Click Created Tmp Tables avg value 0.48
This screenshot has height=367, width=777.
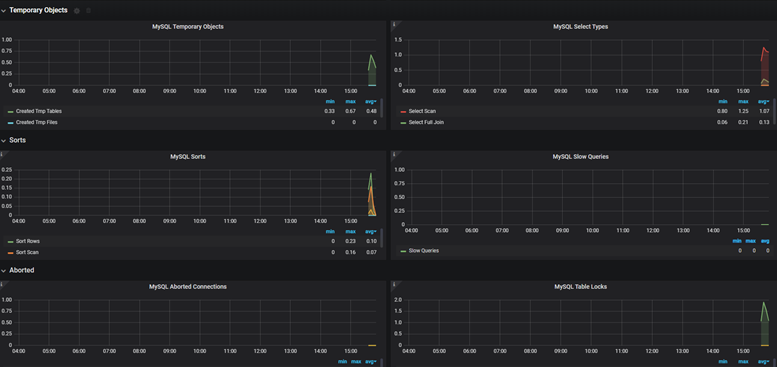[x=371, y=111]
